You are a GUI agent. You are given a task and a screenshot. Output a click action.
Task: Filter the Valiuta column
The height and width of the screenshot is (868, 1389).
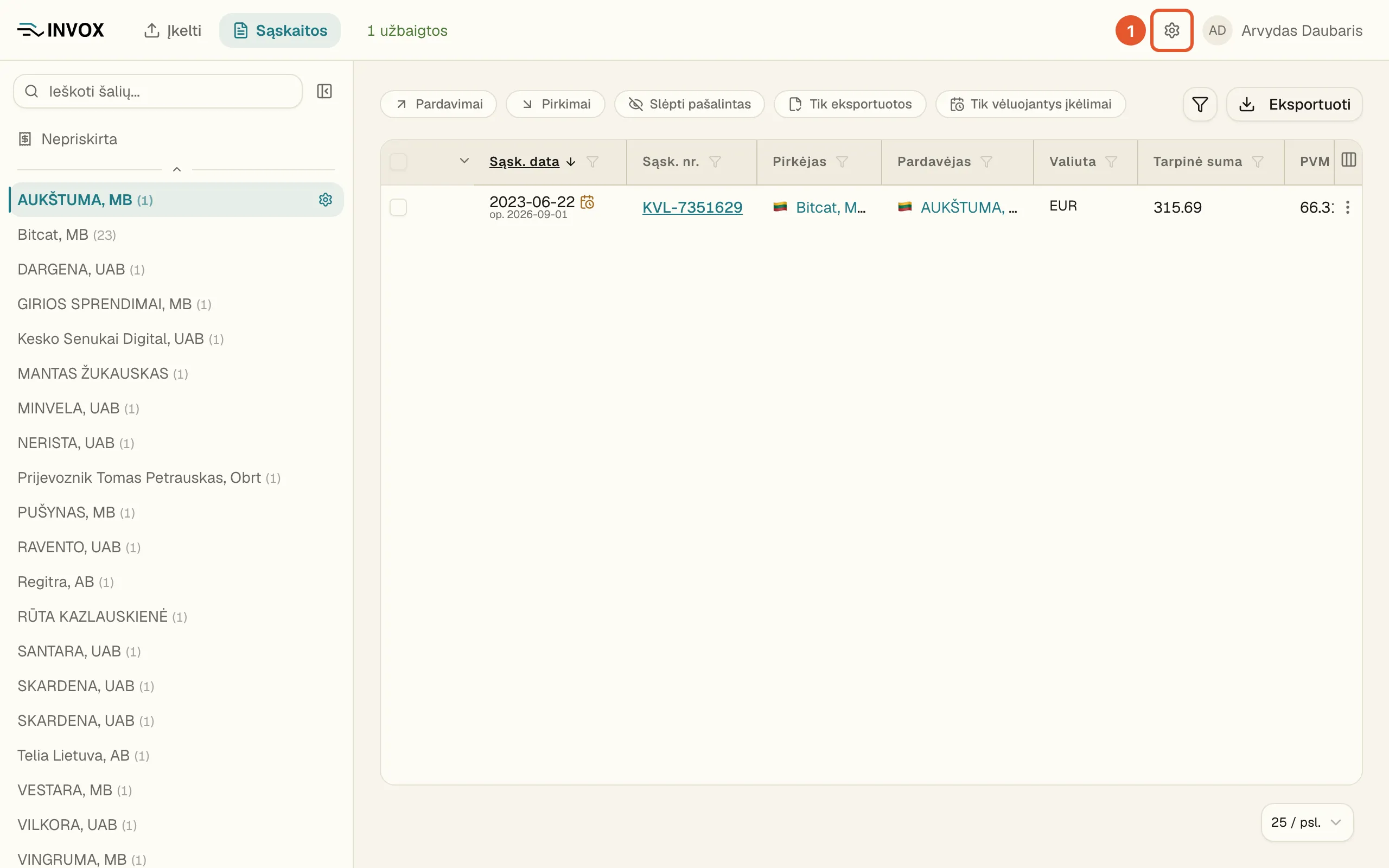coord(1111,162)
